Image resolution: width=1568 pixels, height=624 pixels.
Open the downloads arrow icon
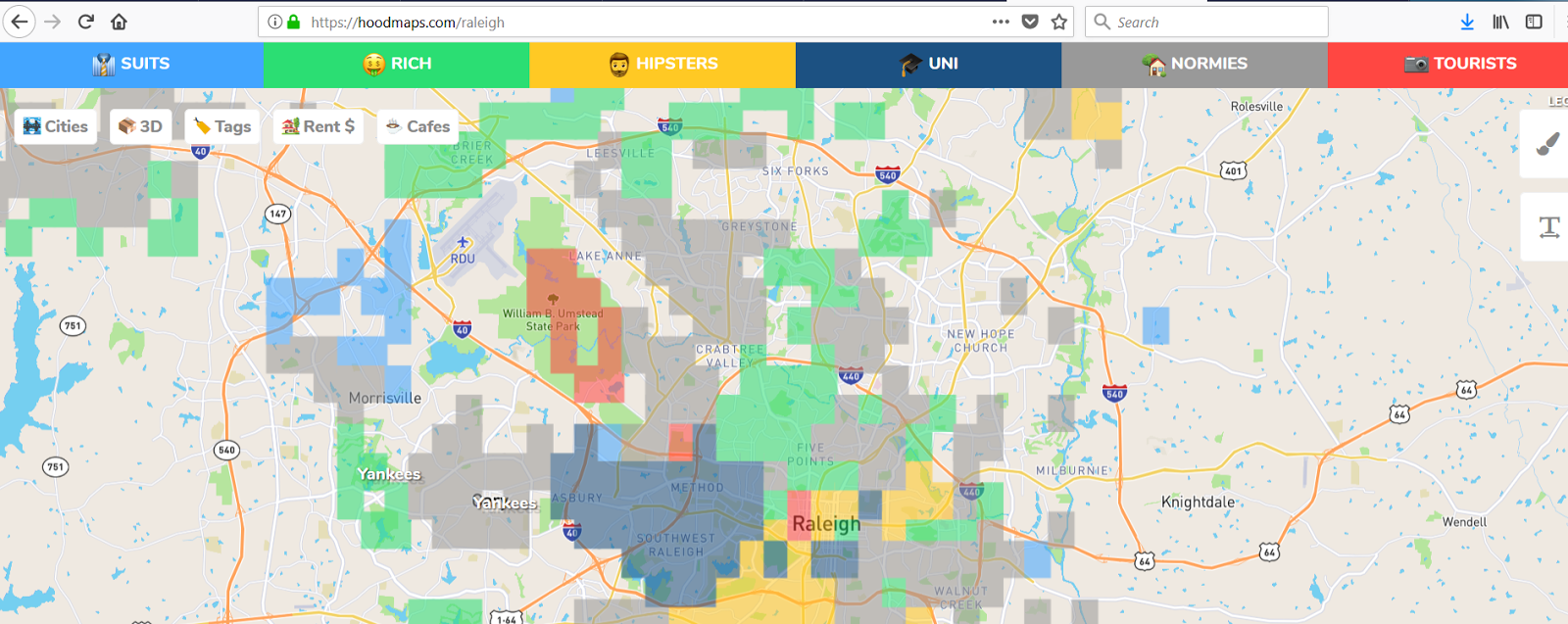pos(1467,22)
